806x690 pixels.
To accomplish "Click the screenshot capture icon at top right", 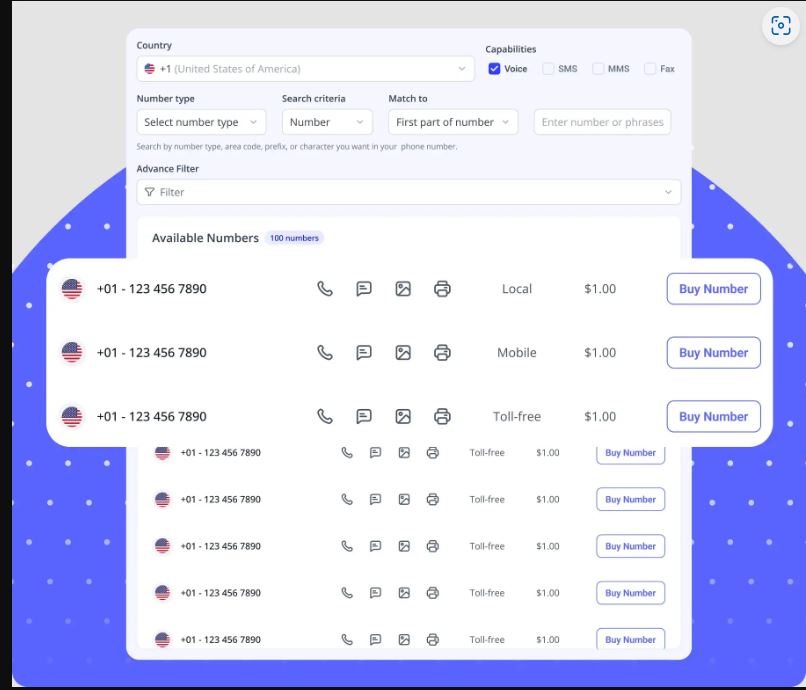I will [x=781, y=26].
